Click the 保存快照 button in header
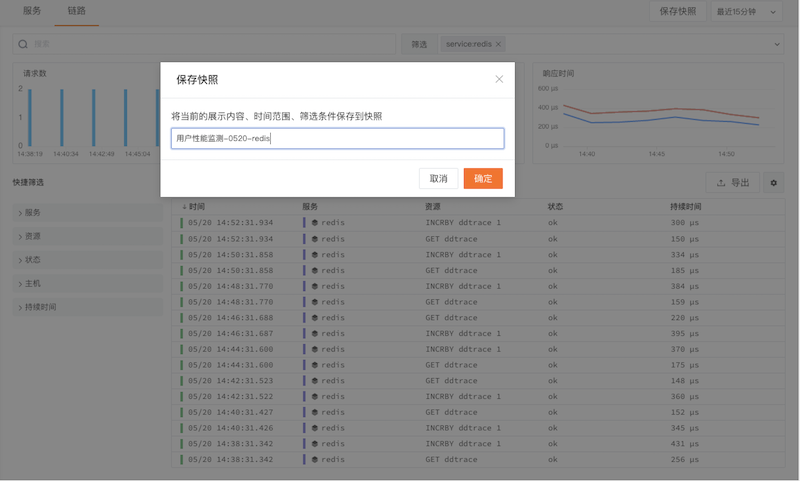The image size is (800, 481). [x=678, y=11]
